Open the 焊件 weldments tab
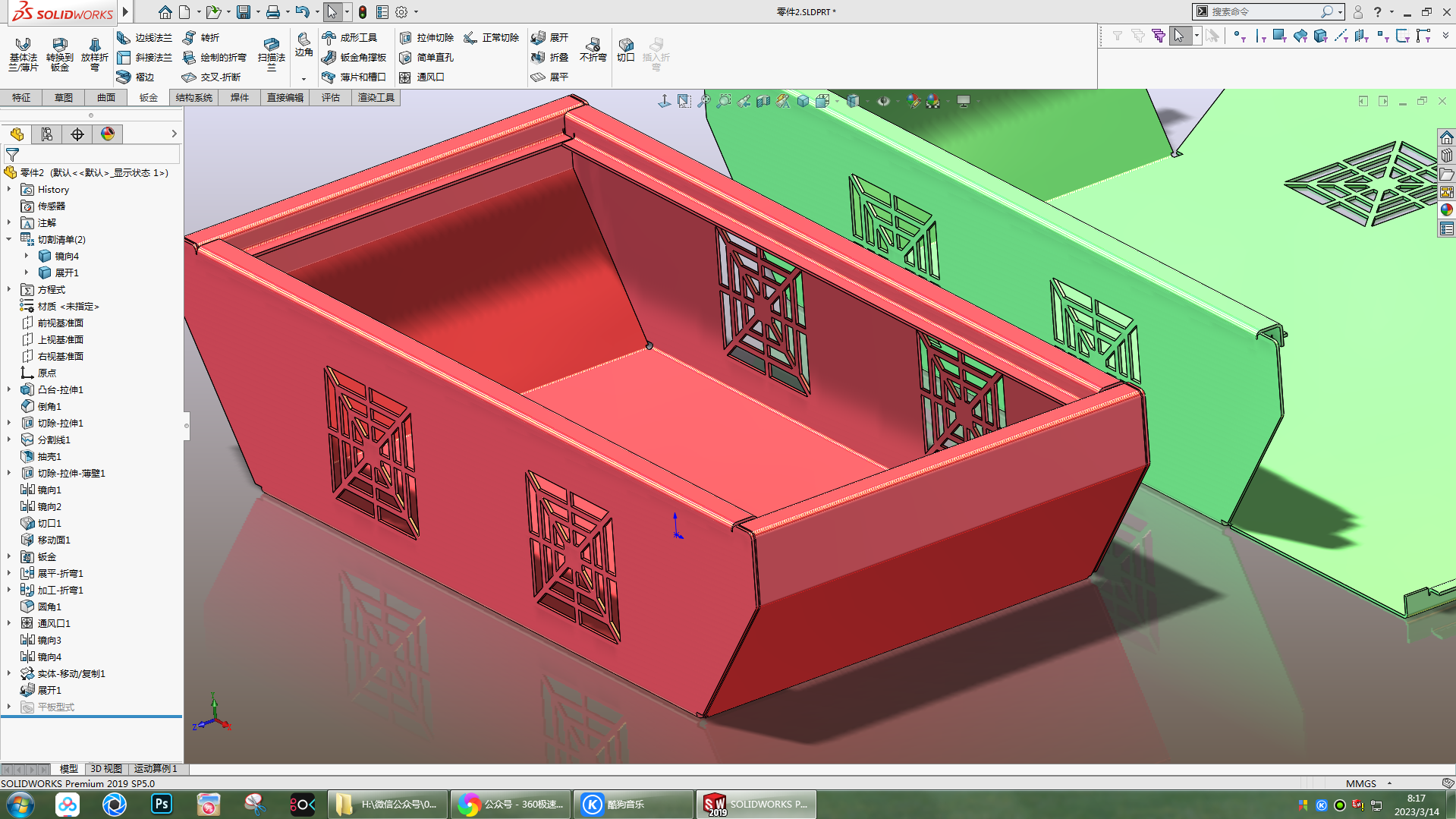 click(240, 97)
